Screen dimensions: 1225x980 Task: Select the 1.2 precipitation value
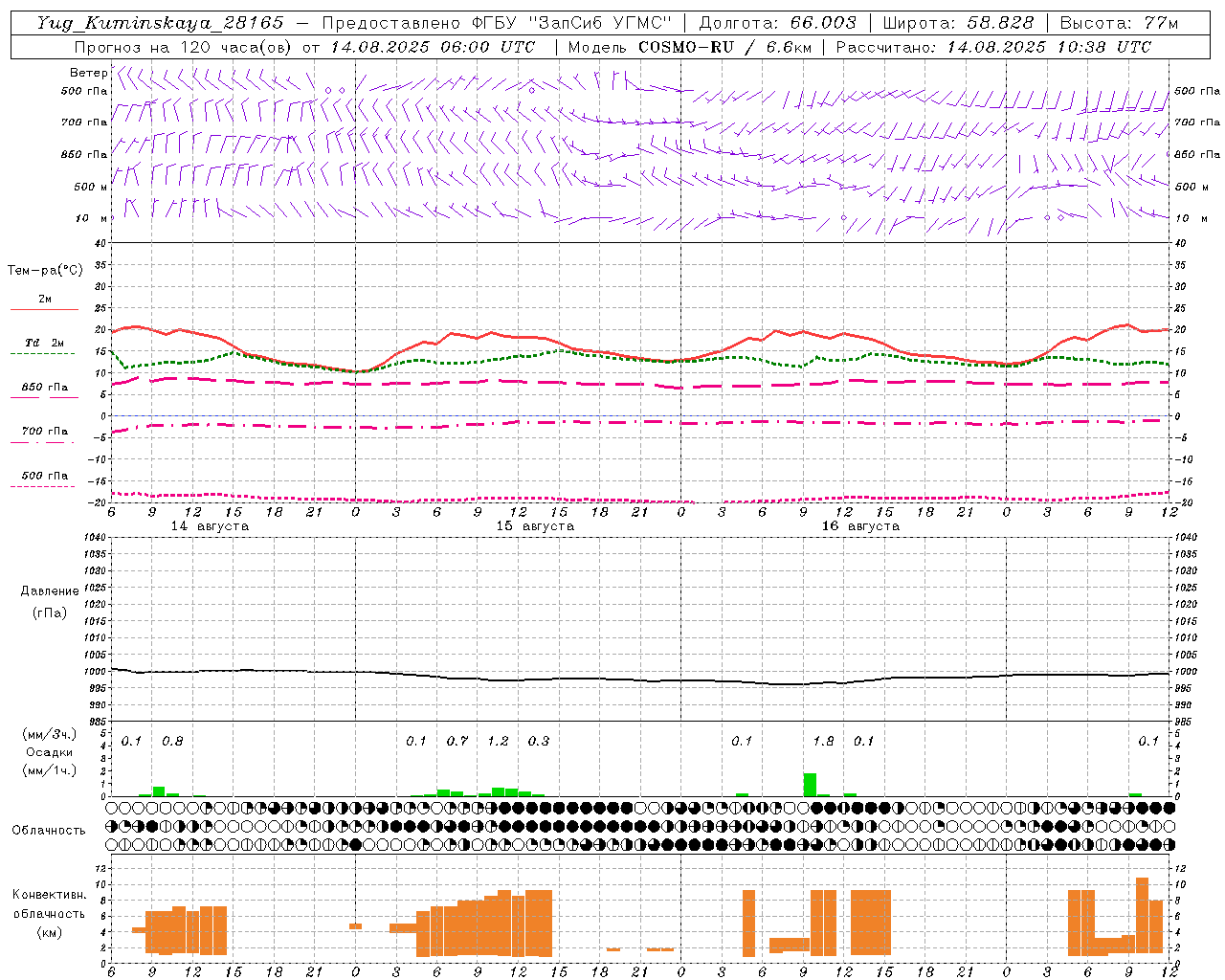tap(498, 741)
